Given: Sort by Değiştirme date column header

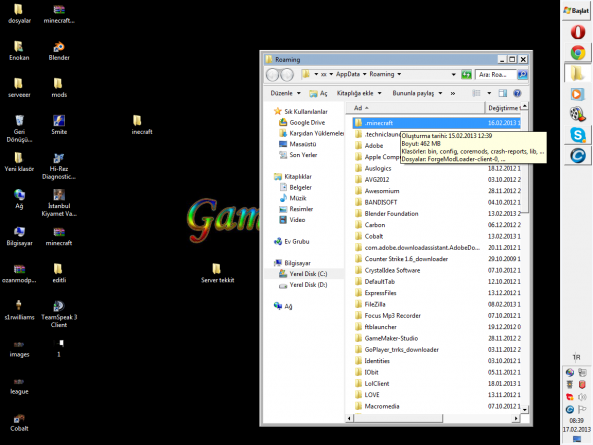Looking at the screenshot, I should pyautogui.click(x=503, y=108).
